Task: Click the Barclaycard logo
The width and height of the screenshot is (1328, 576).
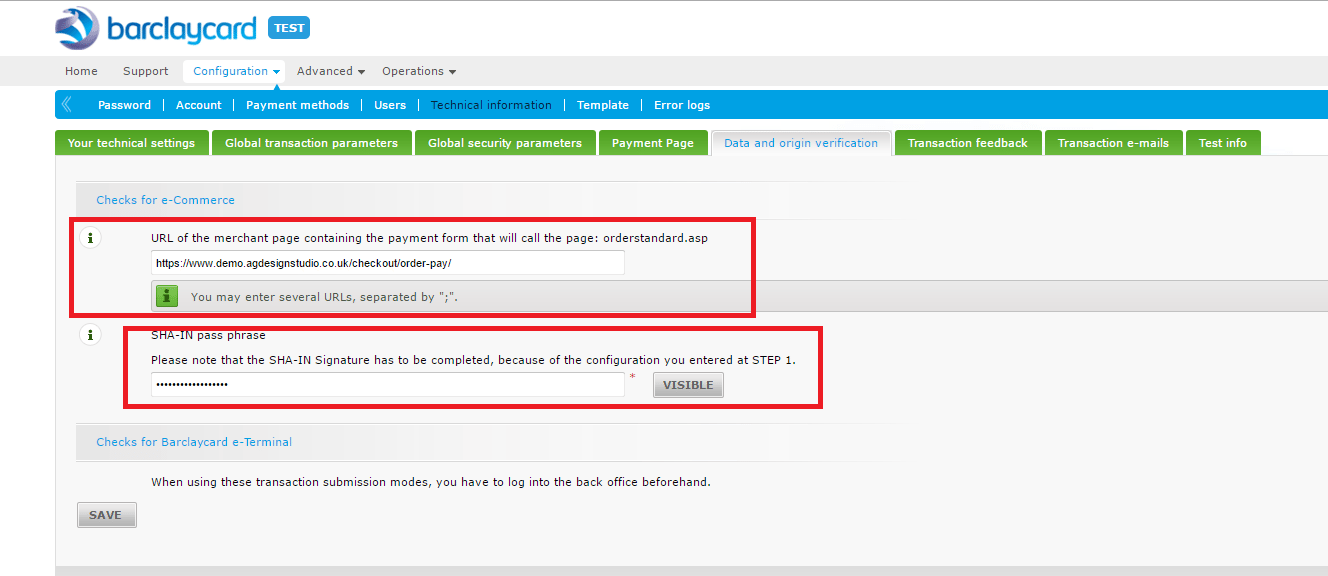Action: coord(156,28)
